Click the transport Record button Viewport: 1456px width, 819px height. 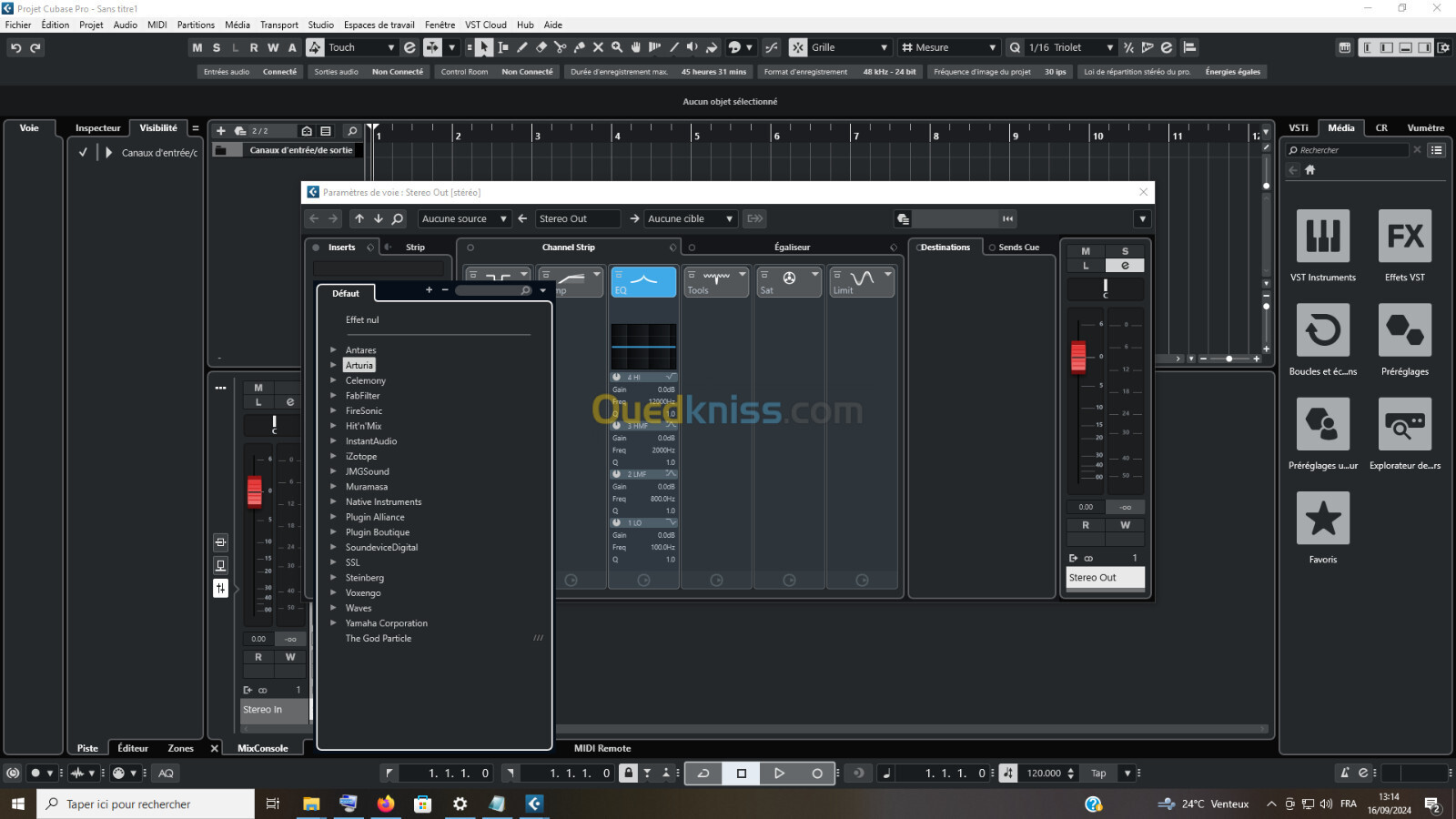tap(817, 773)
